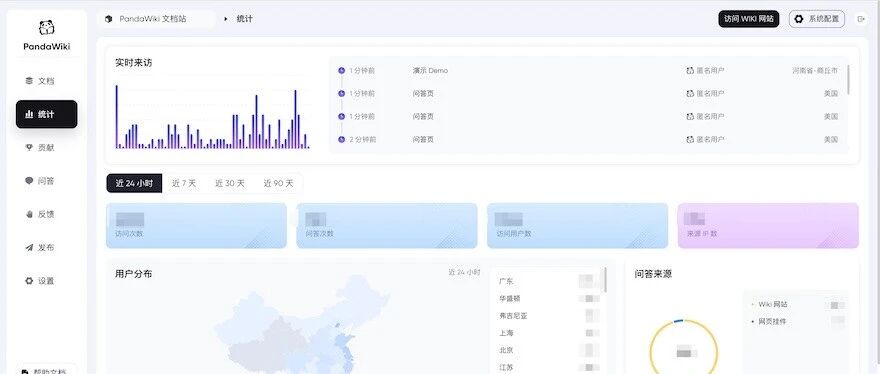The image size is (880, 374).
Task: Click the logout icon at top right
Action: pos(861,19)
